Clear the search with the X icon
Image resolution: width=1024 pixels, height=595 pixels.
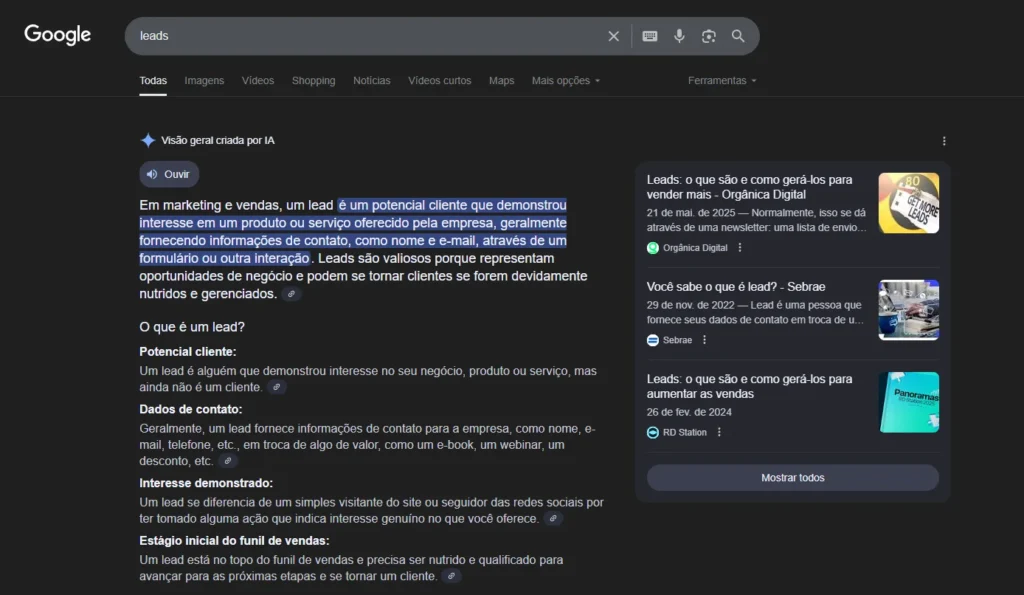613,36
